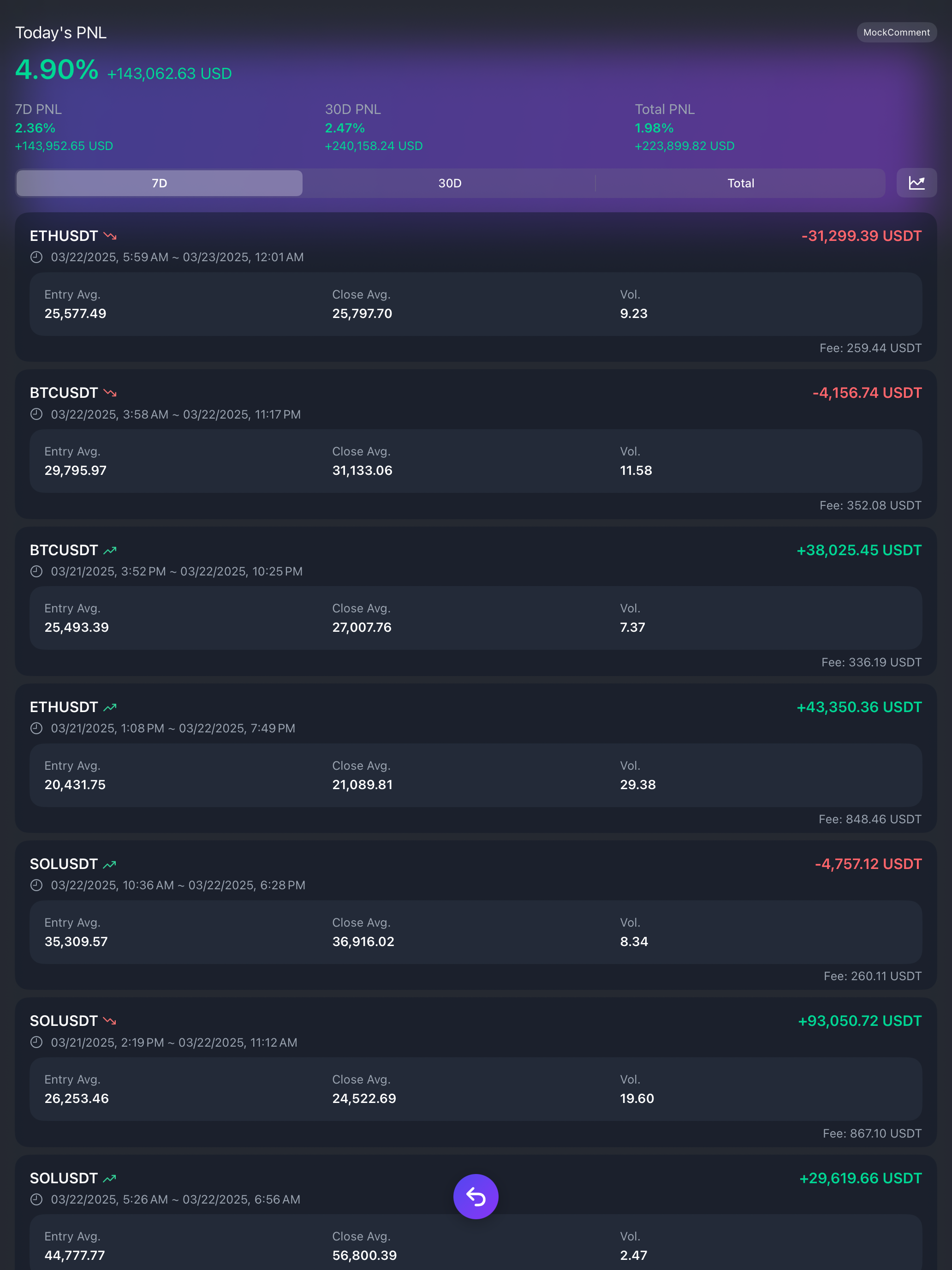Open the -31,299.39 USDT ETHUSDT trade
This screenshot has height=1270, width=952.
(x=476, y=287)
